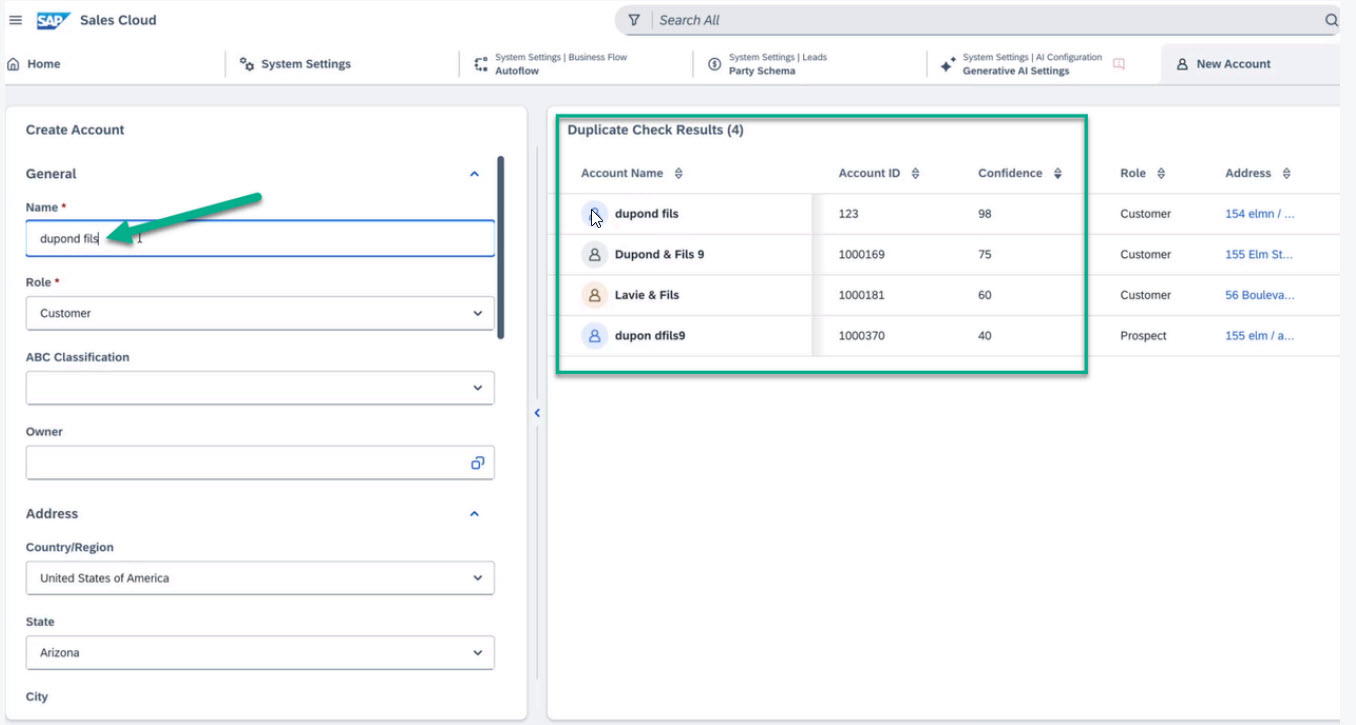Click Account ID 1000181
The width and height of the screenshot is (1356, 725).
[861, 295]
